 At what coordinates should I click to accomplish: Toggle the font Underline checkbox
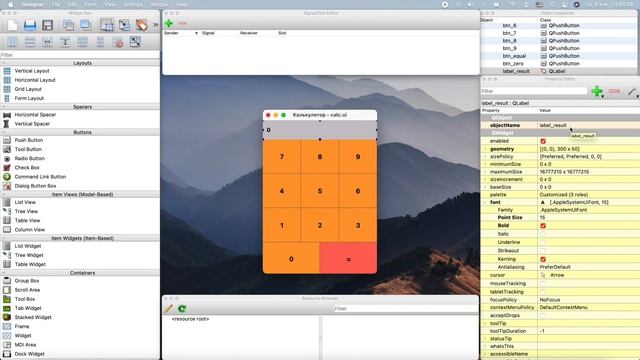[x=543, y=242]
